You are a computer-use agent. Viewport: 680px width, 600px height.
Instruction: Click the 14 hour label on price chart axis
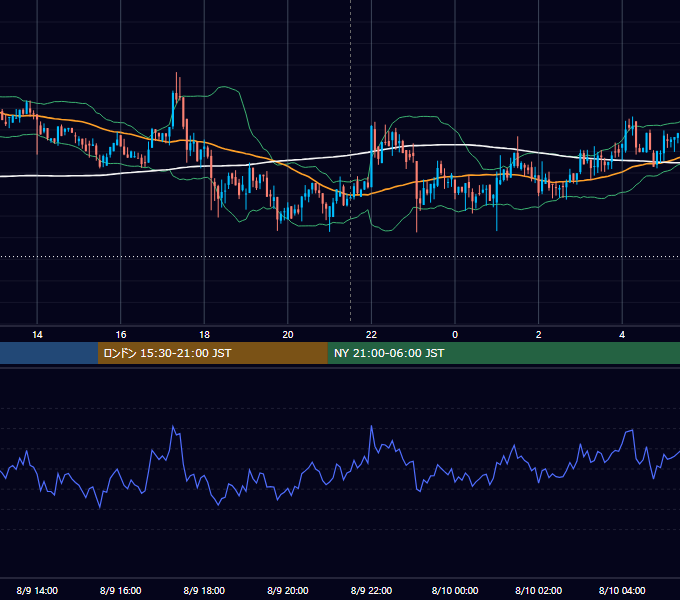pos(37,335)
